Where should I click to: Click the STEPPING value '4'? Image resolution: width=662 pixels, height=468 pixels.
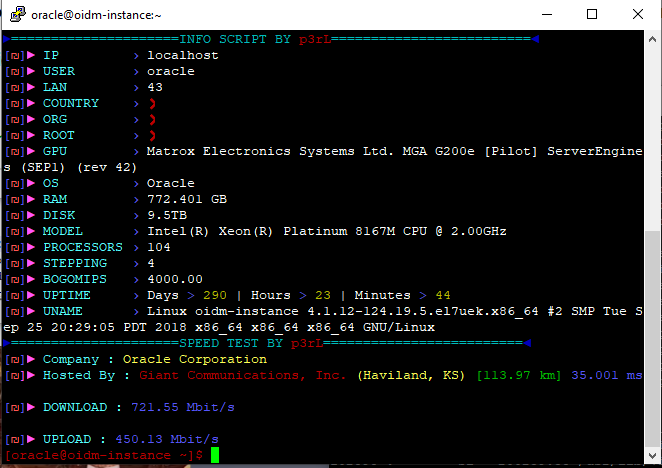tap(151, 264)
